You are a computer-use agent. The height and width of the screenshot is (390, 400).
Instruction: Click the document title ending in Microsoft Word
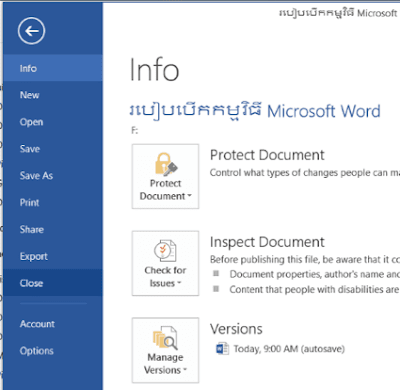point(255,111)
